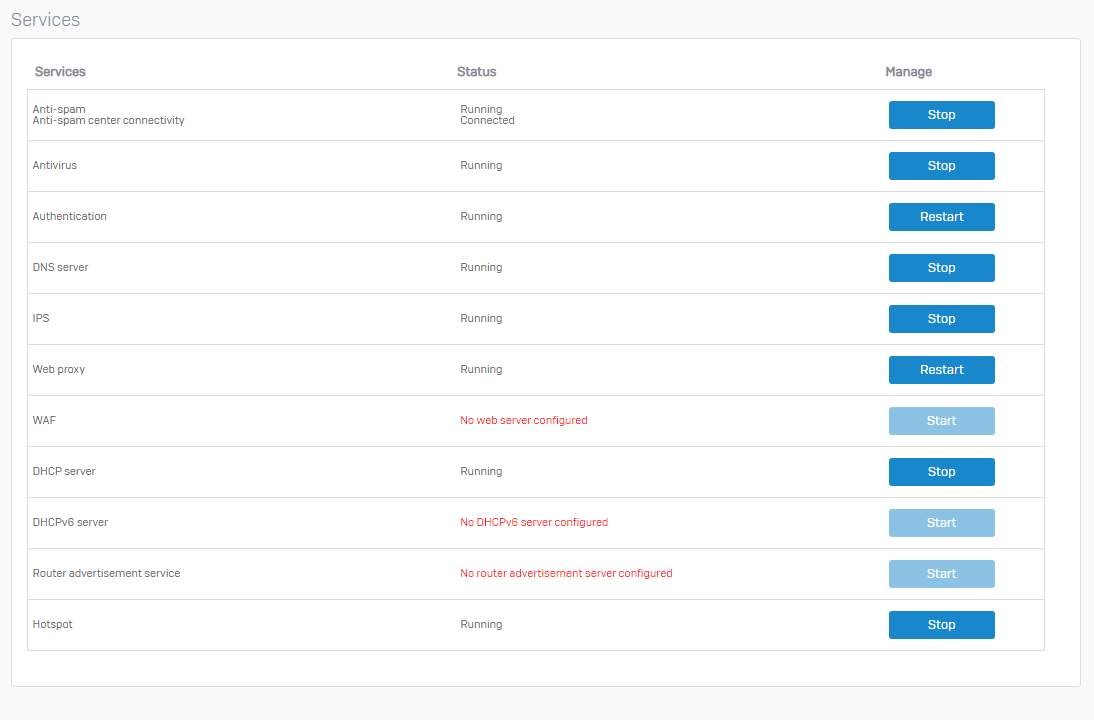Image resolution: width=1094 pixels, height=720 pixels.
Task: Click 'No router advertisement server configured' status
Action: [567, 573]
